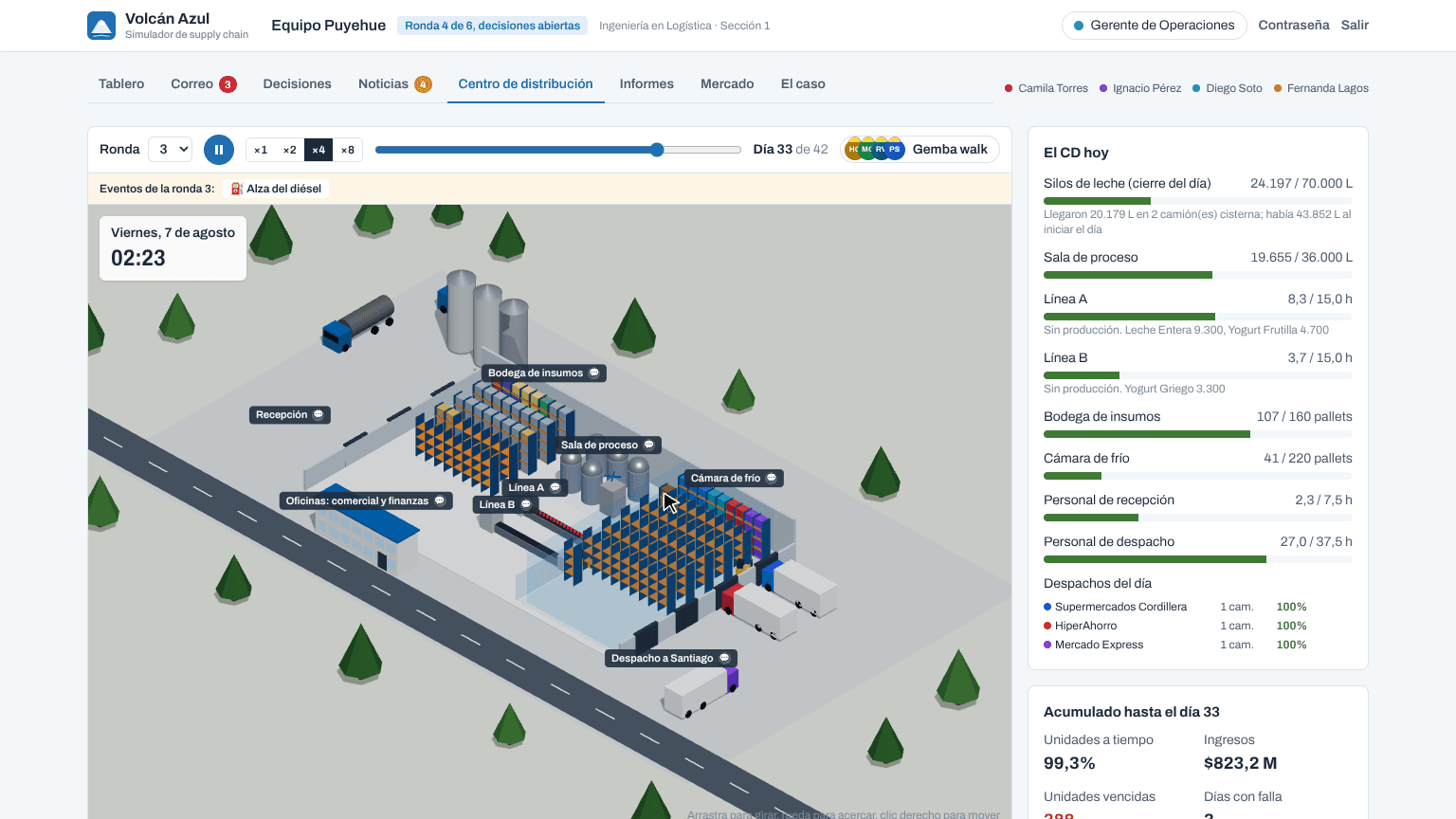Click the fuel pump icon of Alza del diésel
This screenshot has width=1456, height=819.
237,189
